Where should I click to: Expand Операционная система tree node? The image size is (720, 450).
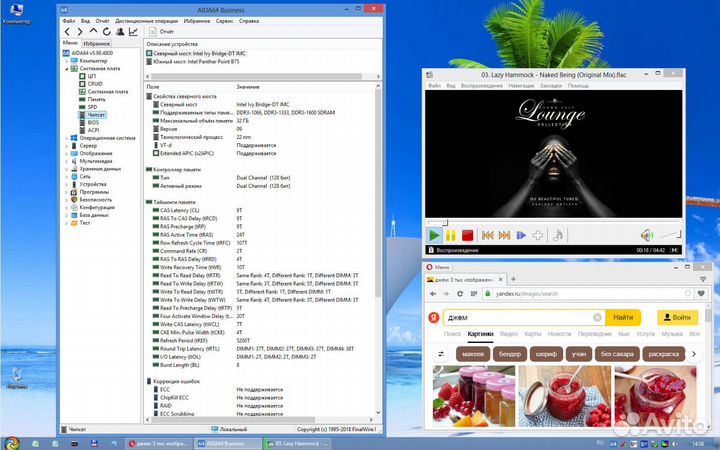point(67,138)
